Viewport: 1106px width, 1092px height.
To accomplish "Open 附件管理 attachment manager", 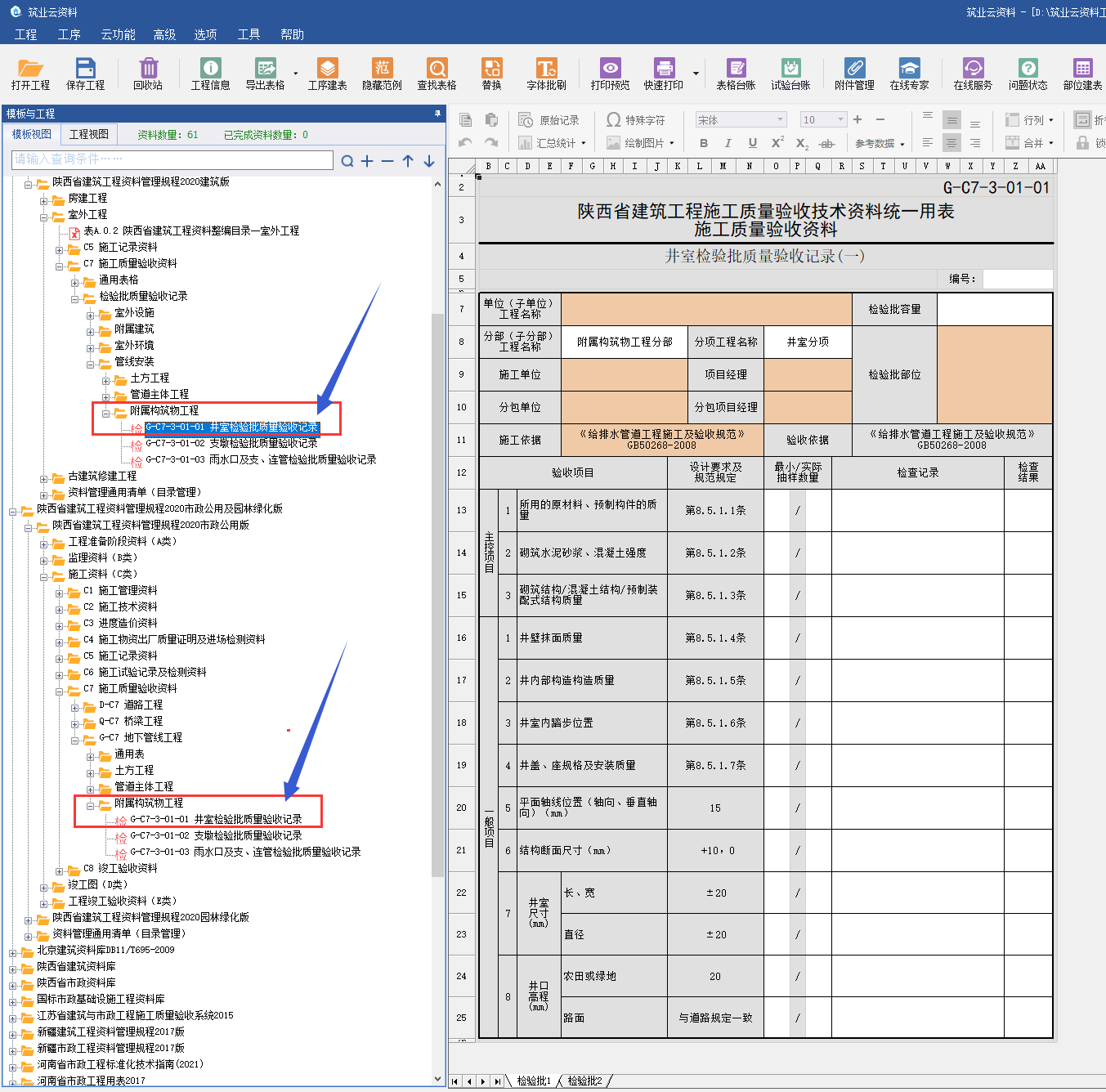I will coord(854,74).
